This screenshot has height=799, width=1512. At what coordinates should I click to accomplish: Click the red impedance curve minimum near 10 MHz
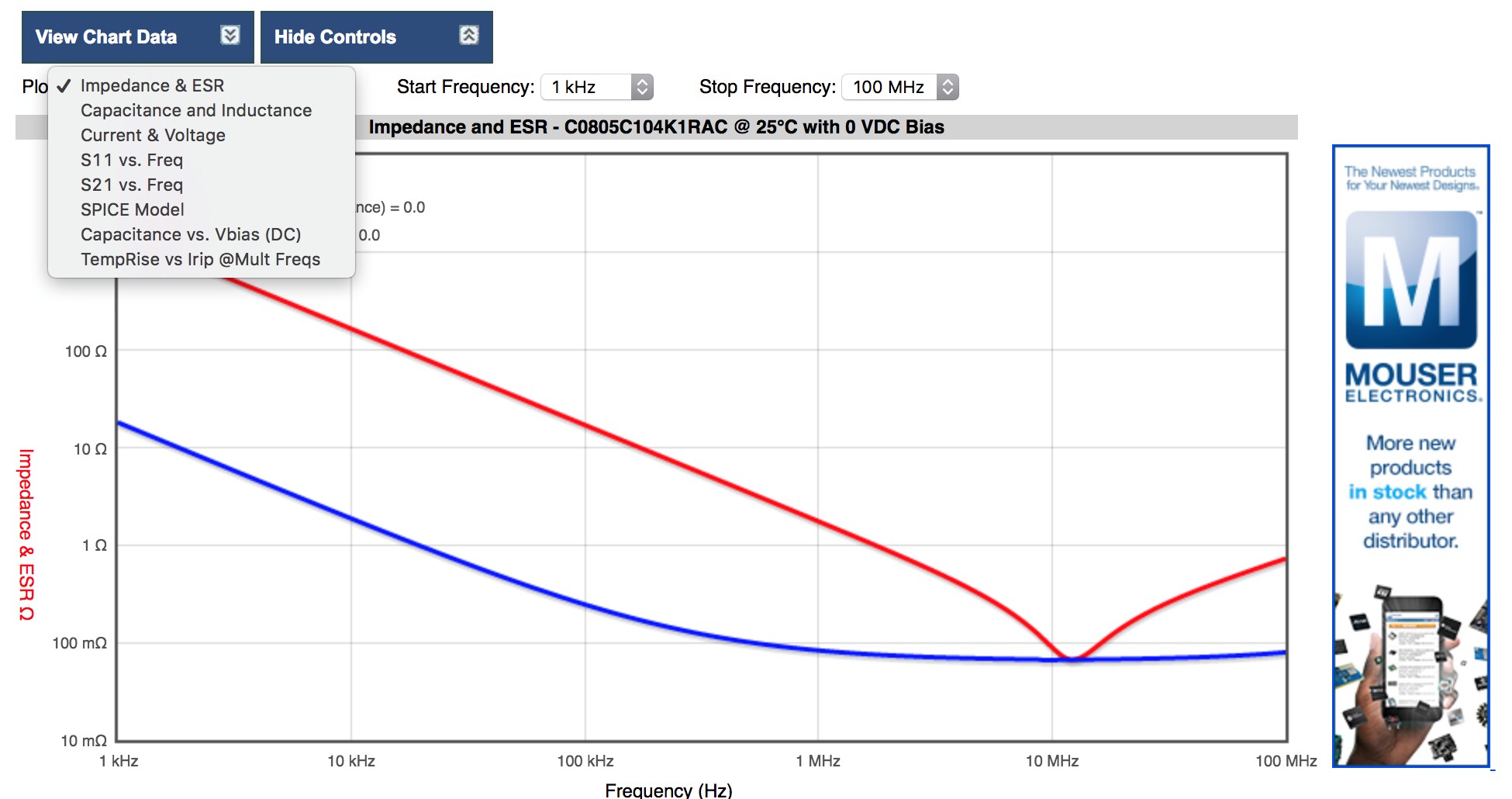[1070, 658]
